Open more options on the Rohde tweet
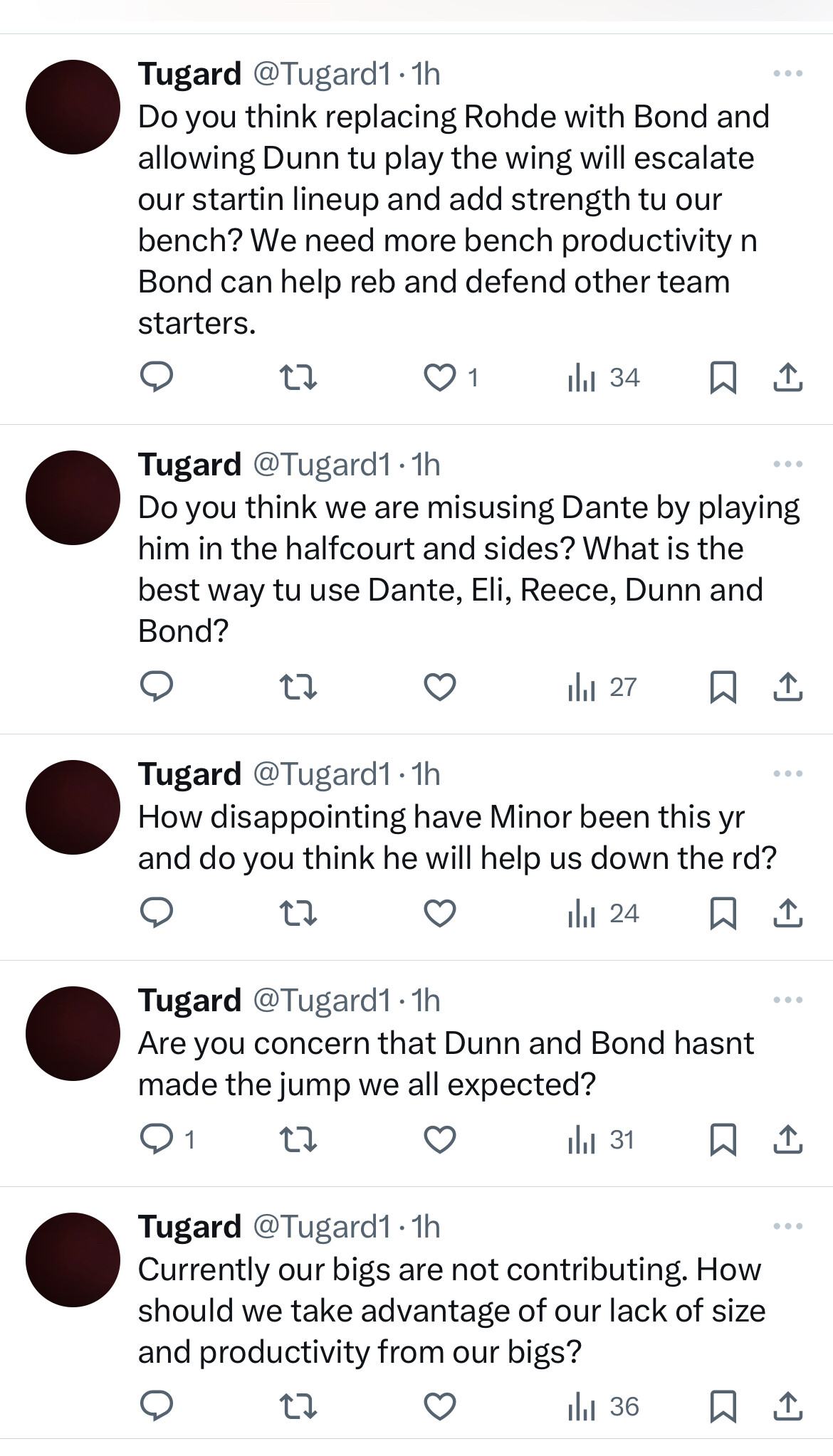This screenshot has width=833, height=1456. pos(787,73)
